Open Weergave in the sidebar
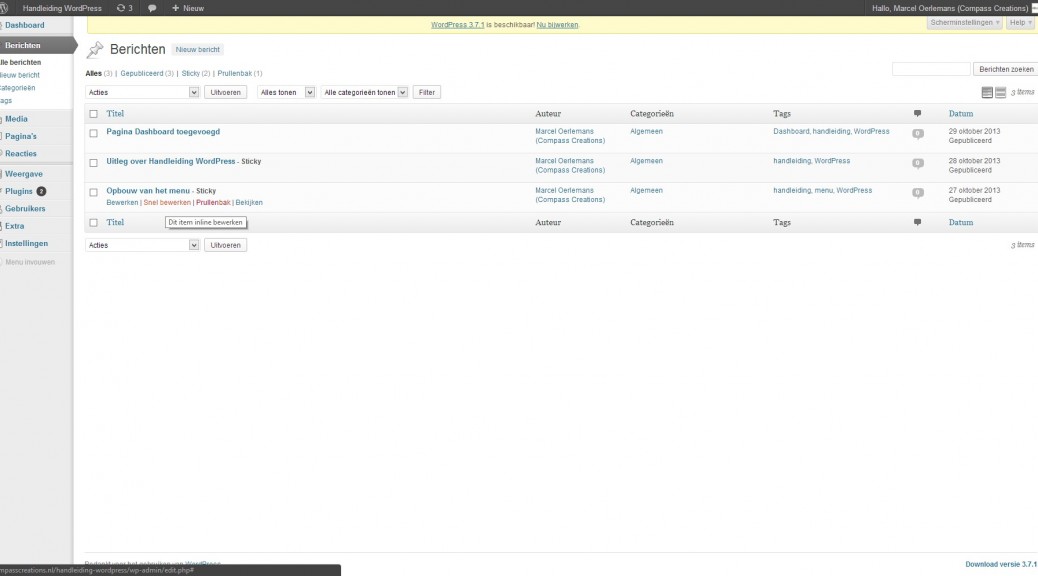 (x=24, y=174)
